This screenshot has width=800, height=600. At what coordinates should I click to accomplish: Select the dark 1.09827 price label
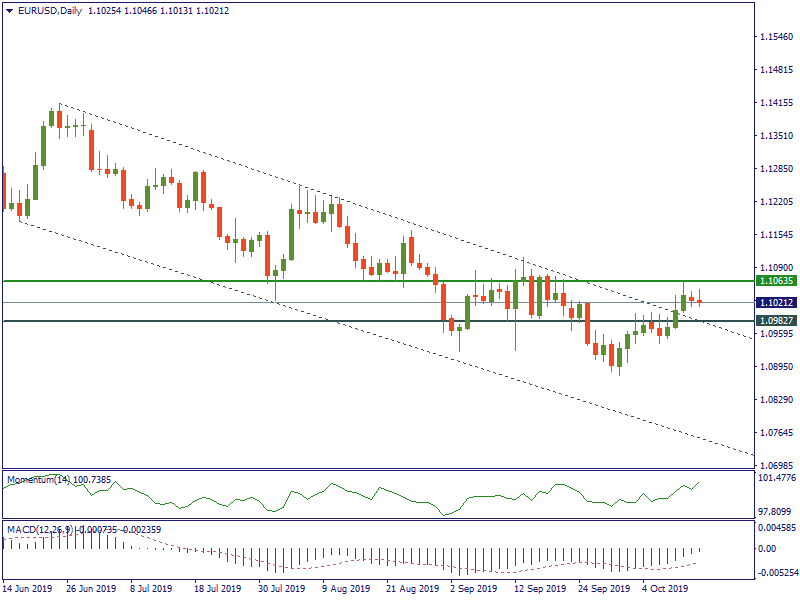[776, 321]
